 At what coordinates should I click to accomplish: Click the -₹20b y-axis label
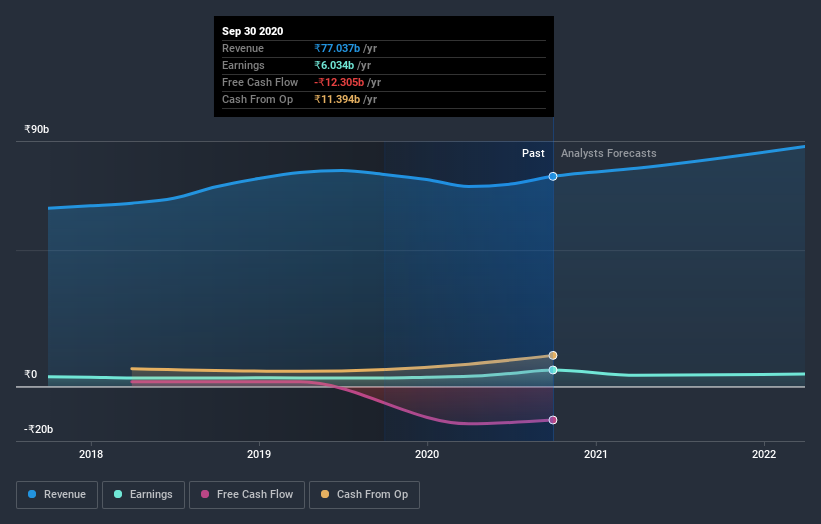(39, 429)
